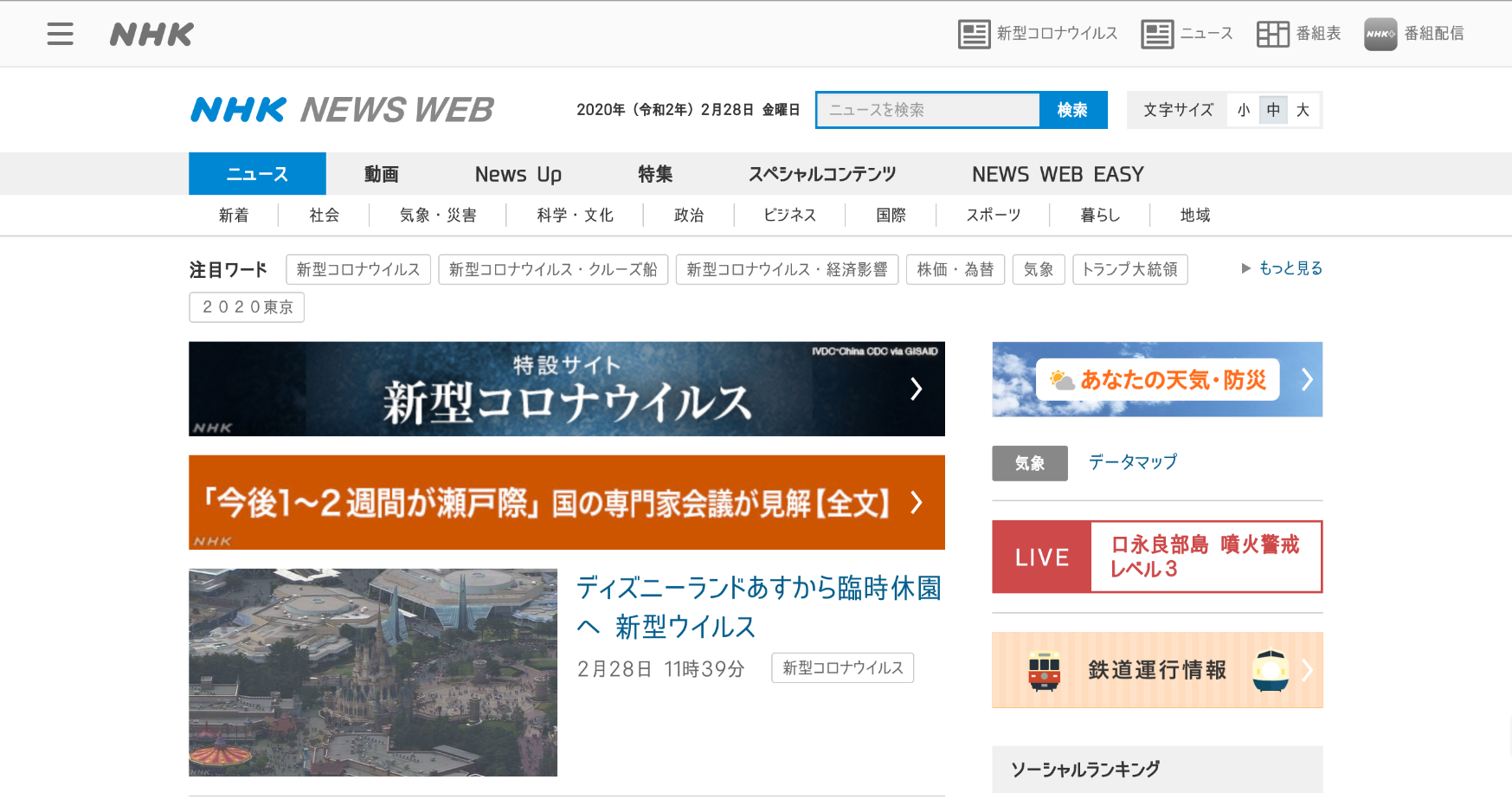Select the ビジネス category
1512x812 pixels.
pos(789,215)
